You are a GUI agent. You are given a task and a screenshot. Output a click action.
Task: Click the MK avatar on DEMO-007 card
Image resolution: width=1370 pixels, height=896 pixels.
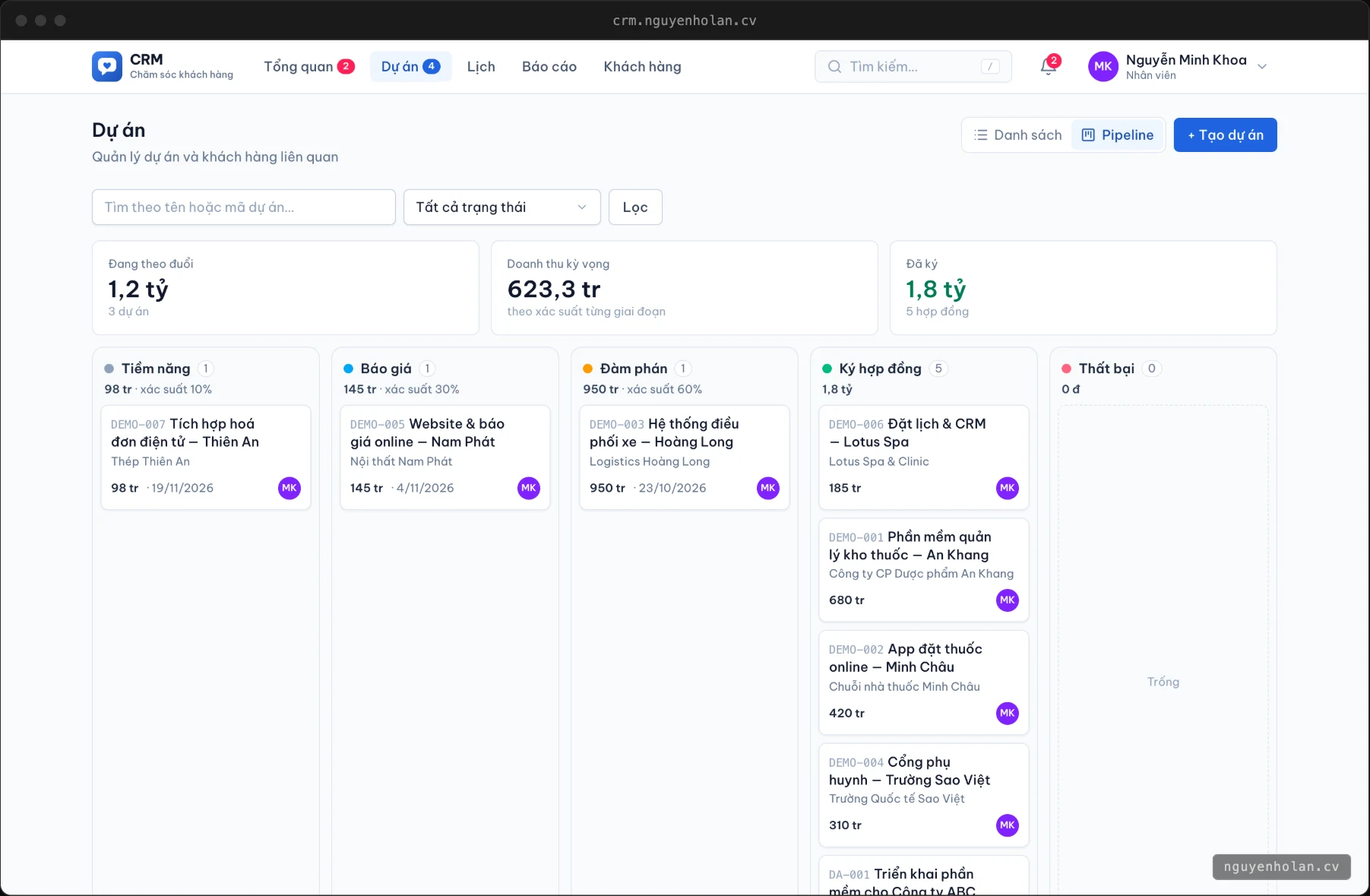pos(290,488)
